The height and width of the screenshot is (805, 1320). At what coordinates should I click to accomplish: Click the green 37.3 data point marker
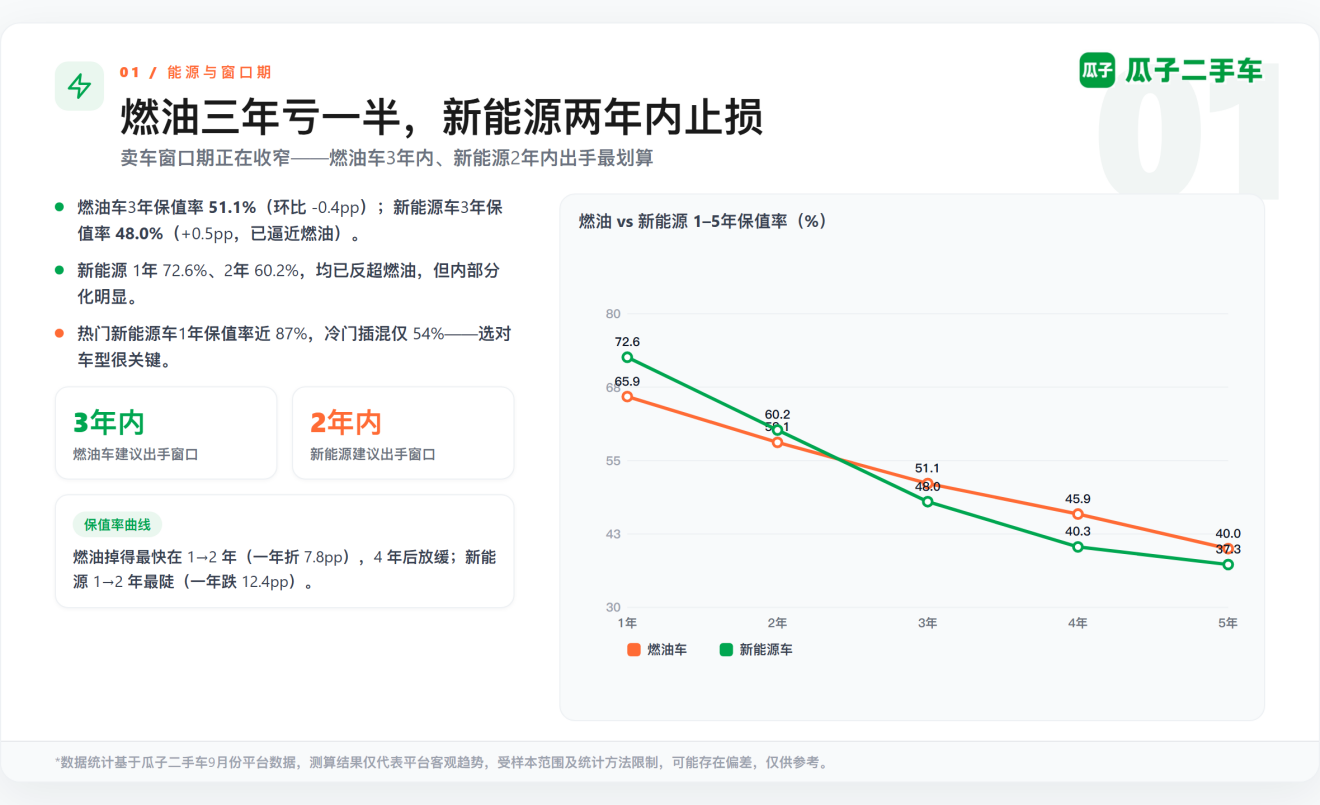(x=1228, y=565)
